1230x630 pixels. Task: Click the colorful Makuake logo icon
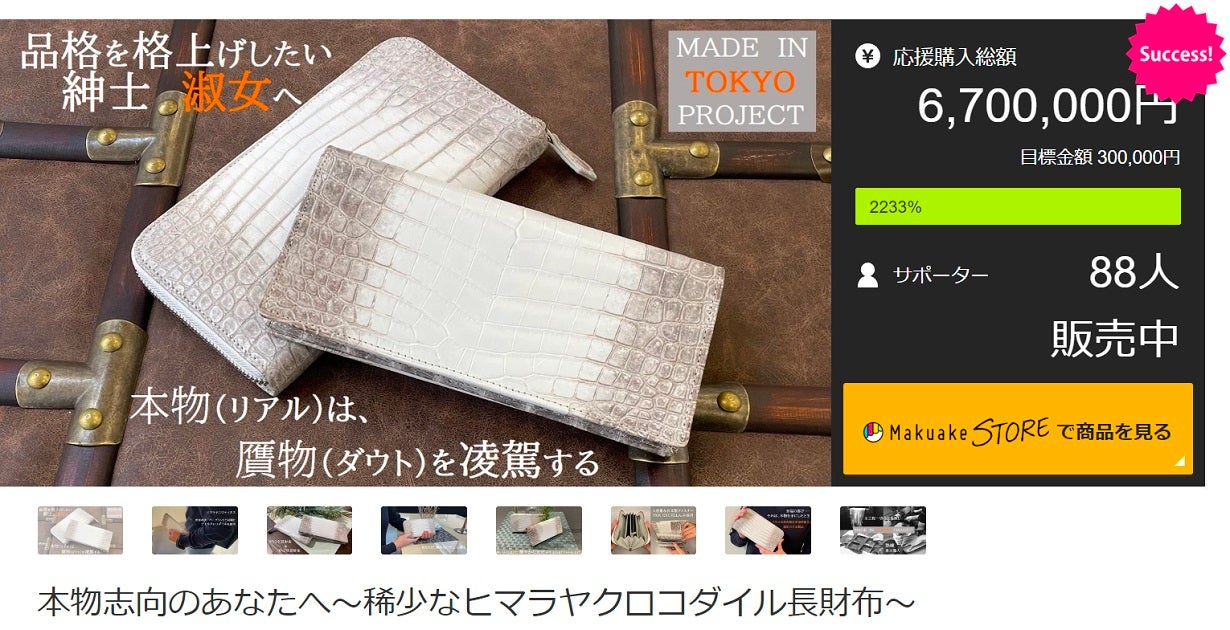click(x=873, y=432)
